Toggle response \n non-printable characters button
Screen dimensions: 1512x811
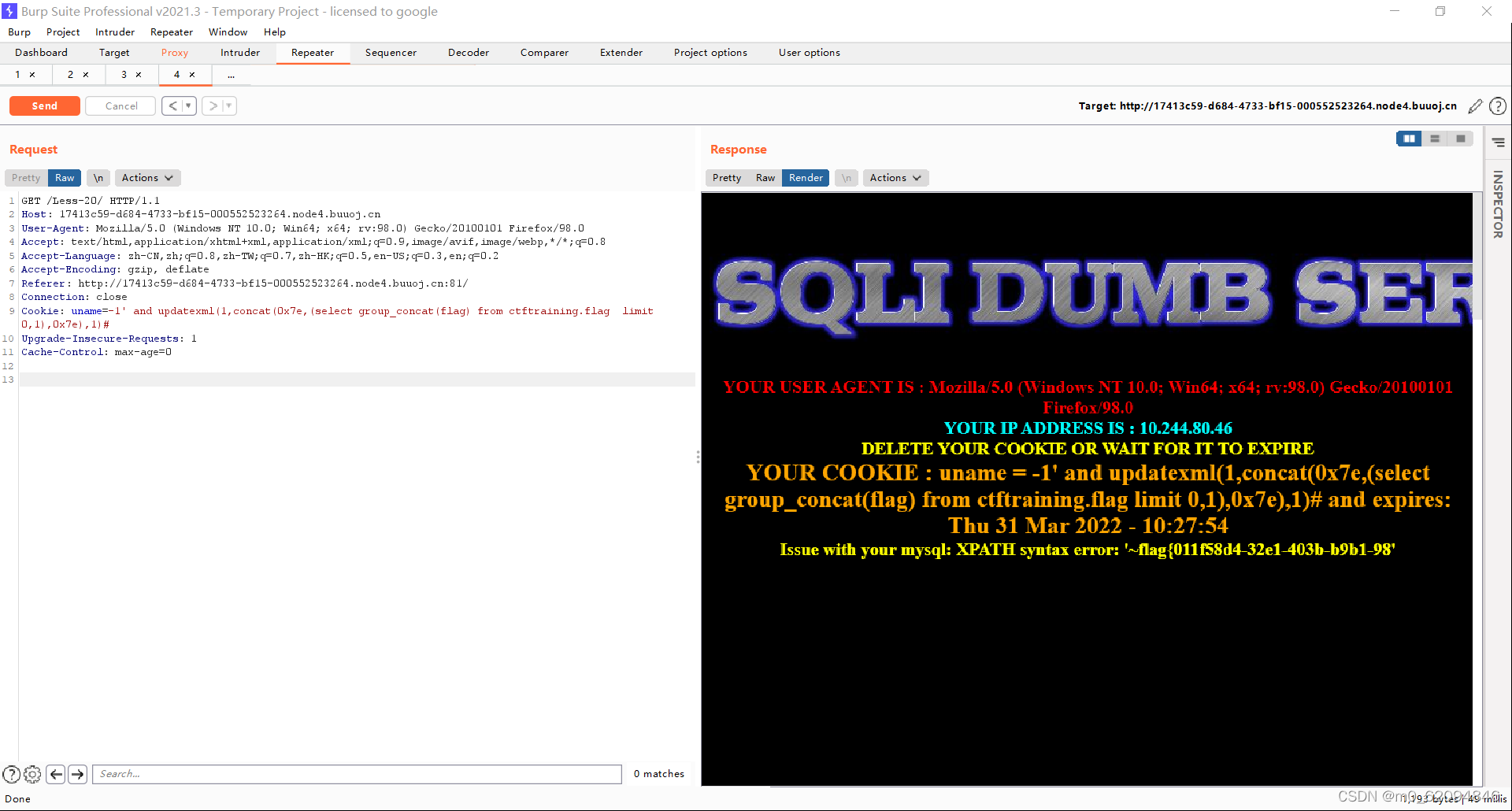point(847,178)
